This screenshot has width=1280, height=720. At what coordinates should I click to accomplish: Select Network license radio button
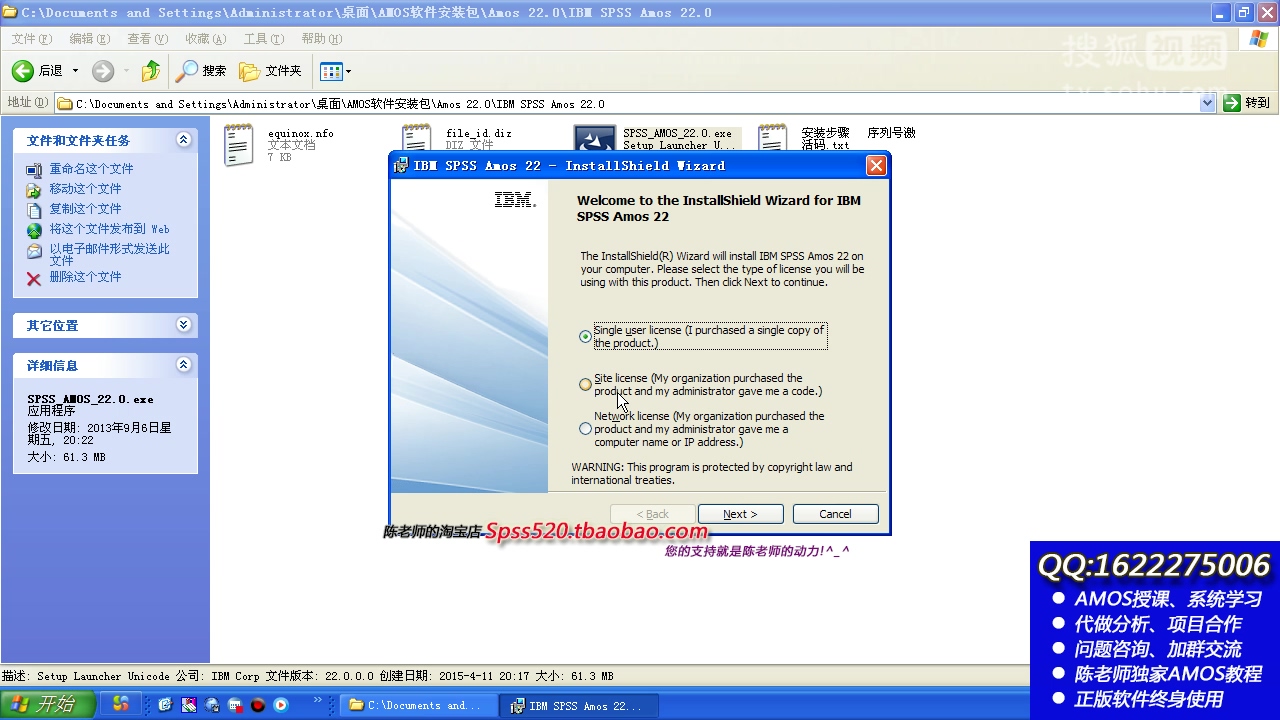pos(585,429)
